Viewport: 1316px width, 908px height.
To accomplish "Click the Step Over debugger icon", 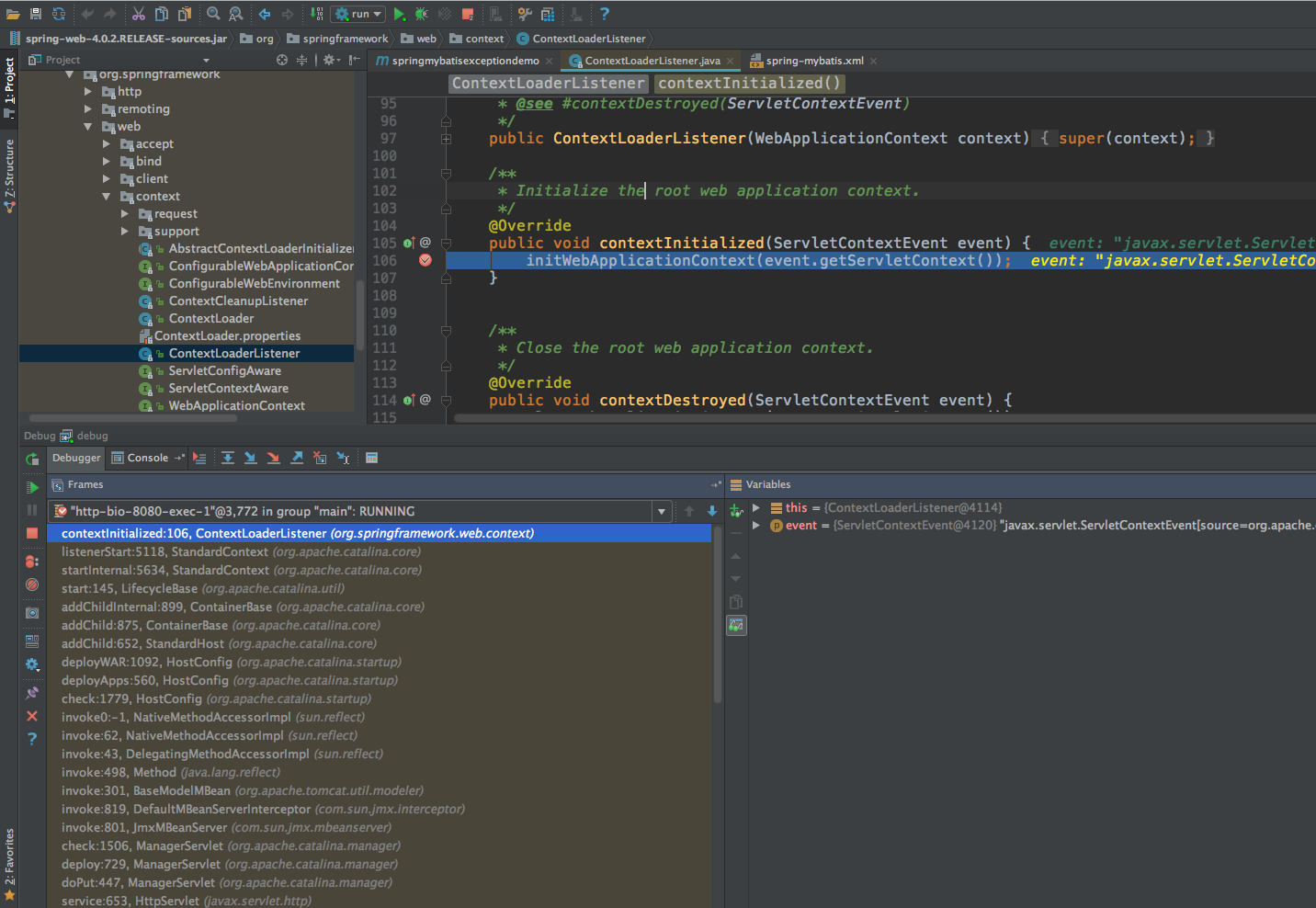I will (x=228, y=458).
